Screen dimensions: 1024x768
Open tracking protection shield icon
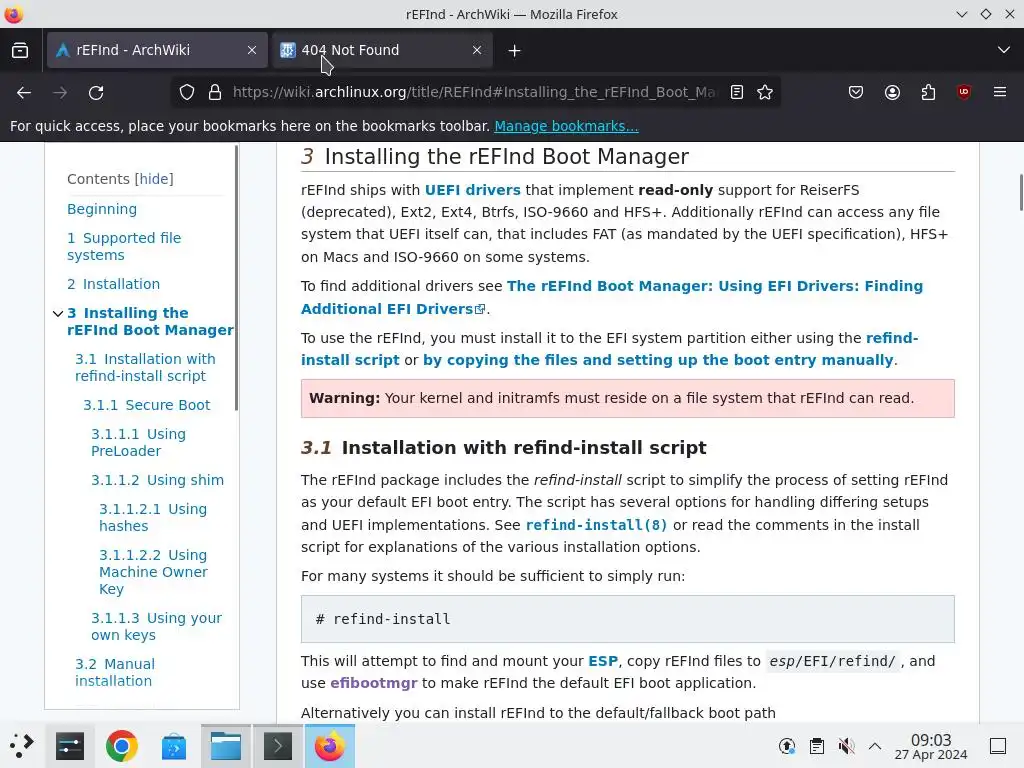tap(187, 93)
